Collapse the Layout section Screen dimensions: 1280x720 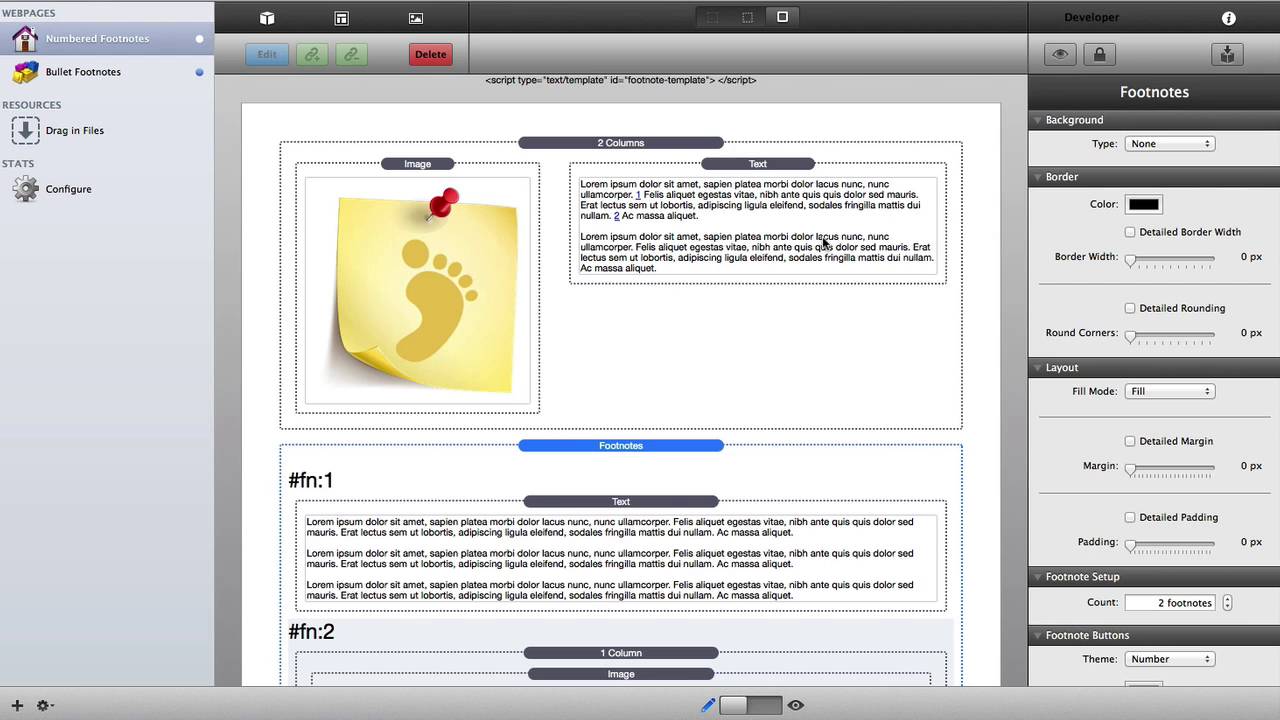[1037, 368]
